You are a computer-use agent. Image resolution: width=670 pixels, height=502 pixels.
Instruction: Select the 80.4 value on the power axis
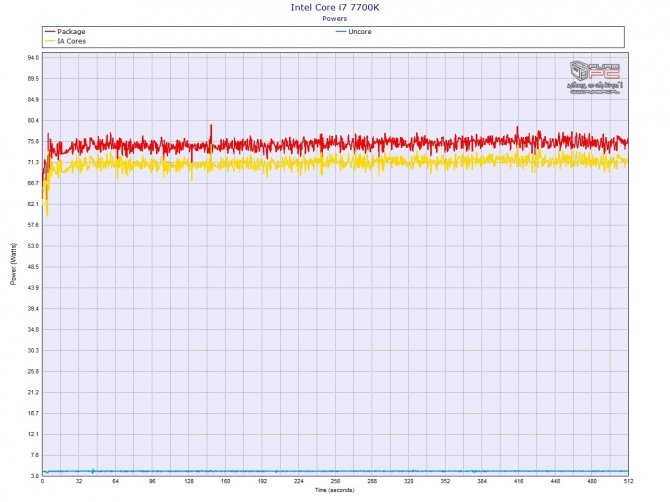(x=33, y=120)
